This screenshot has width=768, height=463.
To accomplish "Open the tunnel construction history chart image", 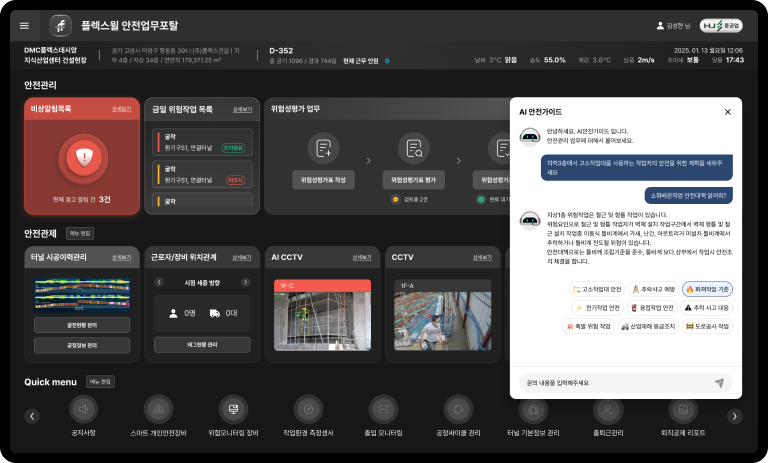I will 82,295.
